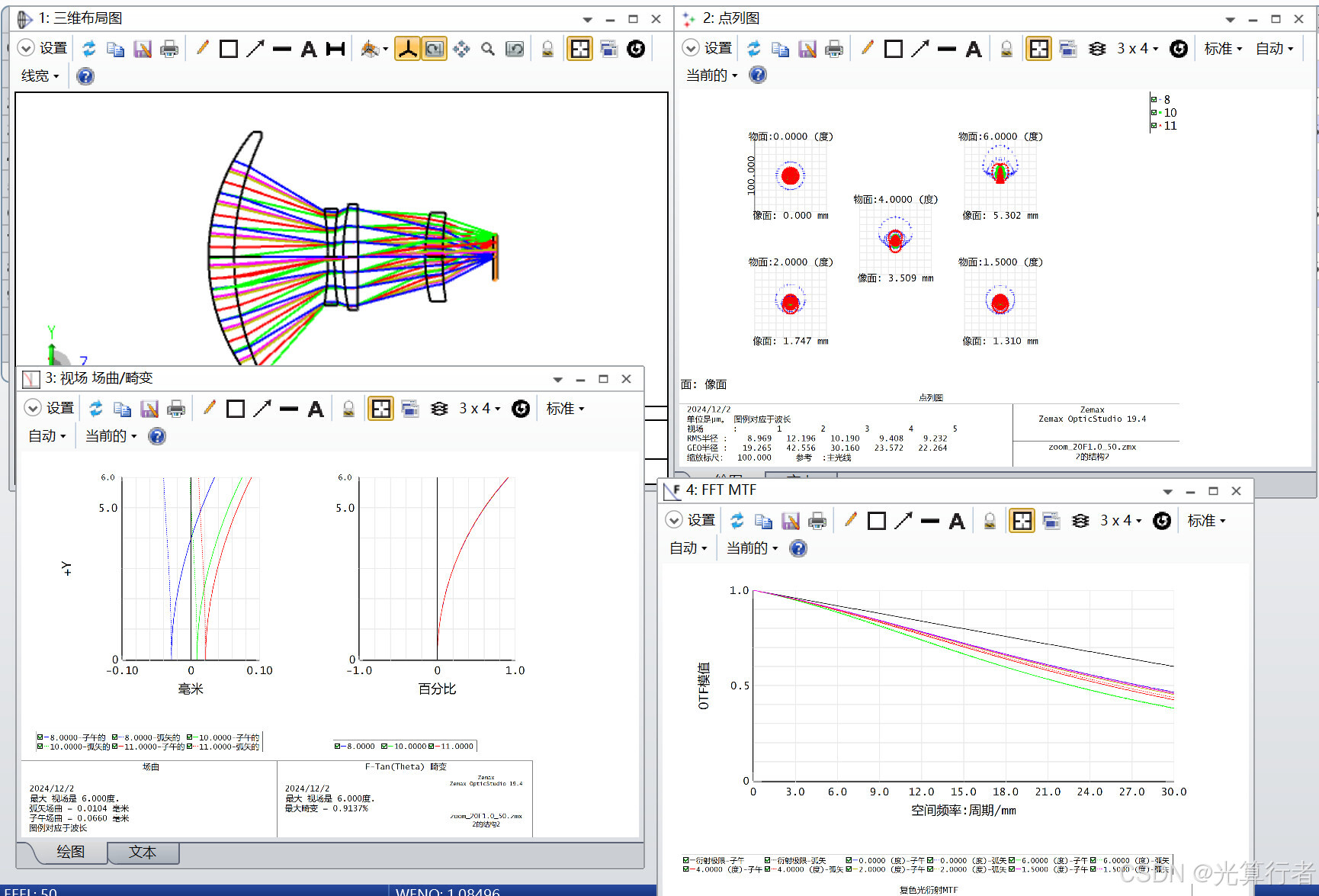Screen dimensions: 1319x896
Task: Refresh the FFT MTF window
Action: 737,521
